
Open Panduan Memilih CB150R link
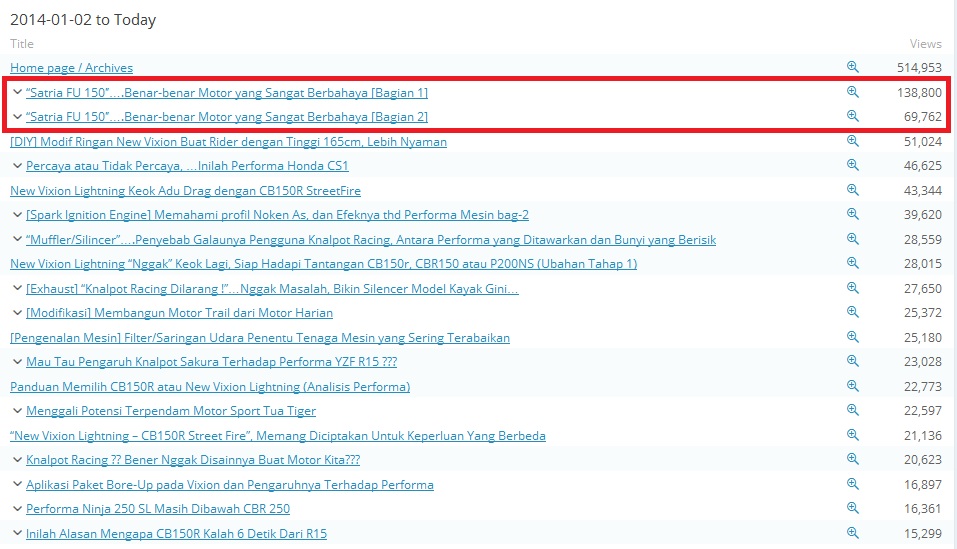(210, 387)
